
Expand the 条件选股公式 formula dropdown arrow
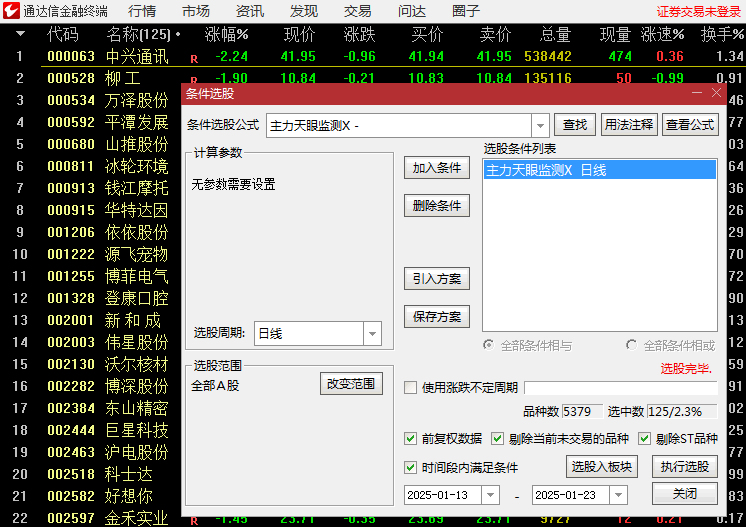(540, 126)
